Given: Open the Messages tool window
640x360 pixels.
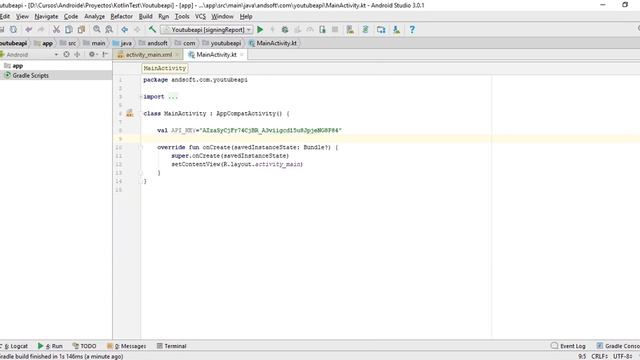Looking at the screenshot, I should click(x=127, y=346).
